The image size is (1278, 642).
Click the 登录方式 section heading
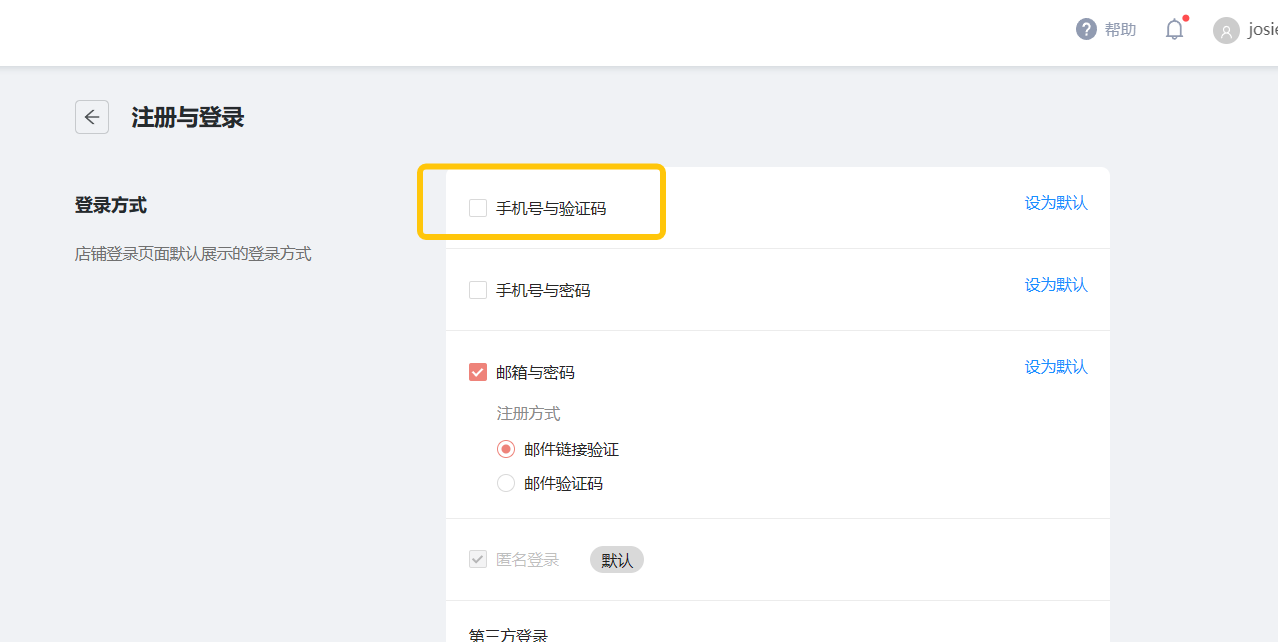click(x=111, y=205)
